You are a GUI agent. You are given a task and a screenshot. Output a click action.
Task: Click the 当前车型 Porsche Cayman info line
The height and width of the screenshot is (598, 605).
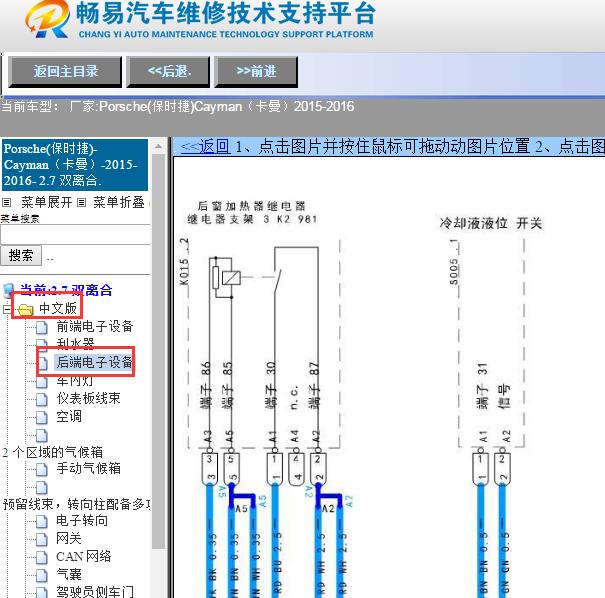177,106
